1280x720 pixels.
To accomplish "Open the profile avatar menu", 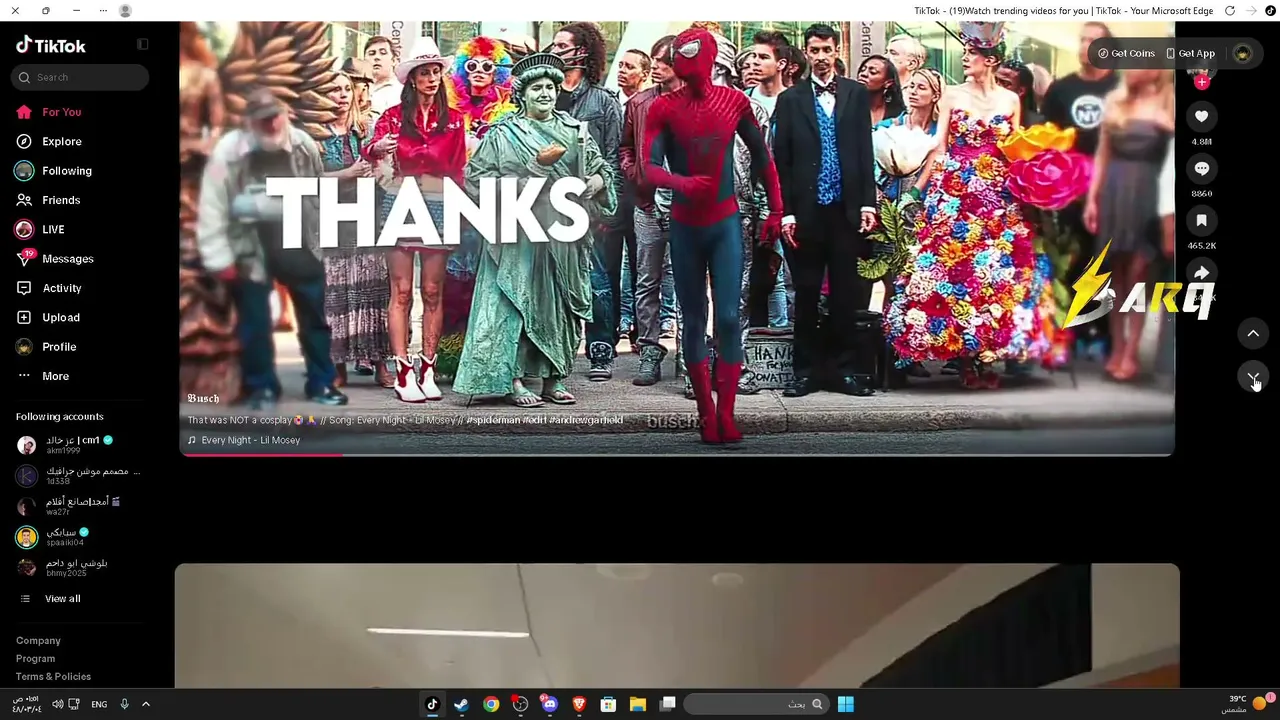I will (1242, 53).
